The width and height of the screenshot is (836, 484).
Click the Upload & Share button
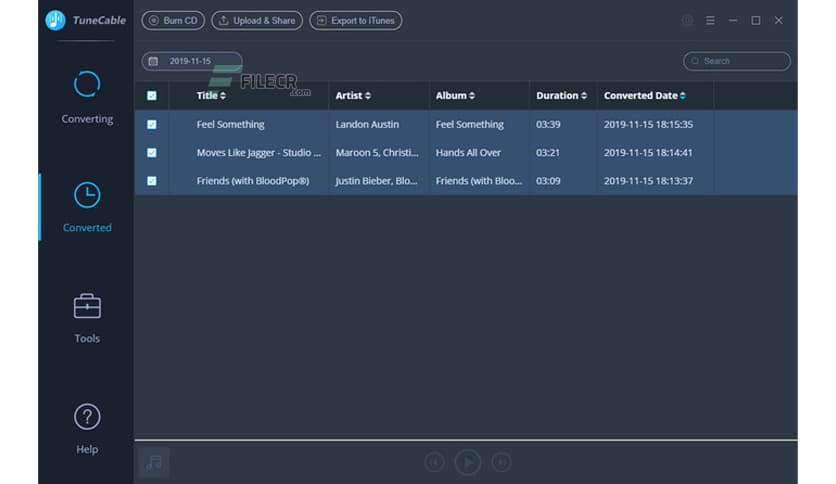click(x=257, y=20)
